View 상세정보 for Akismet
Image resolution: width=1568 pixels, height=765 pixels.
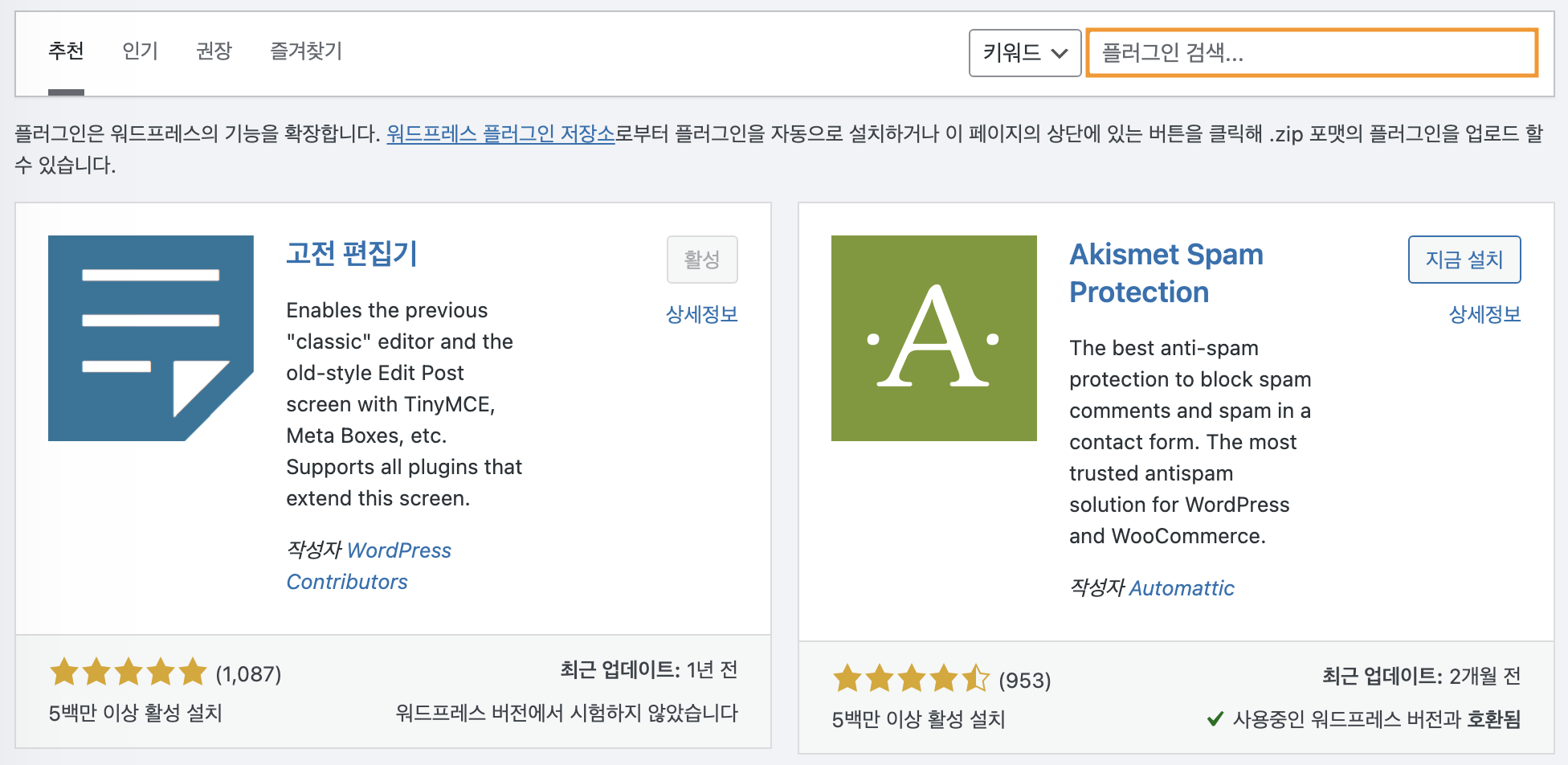tap(1485, 314)
